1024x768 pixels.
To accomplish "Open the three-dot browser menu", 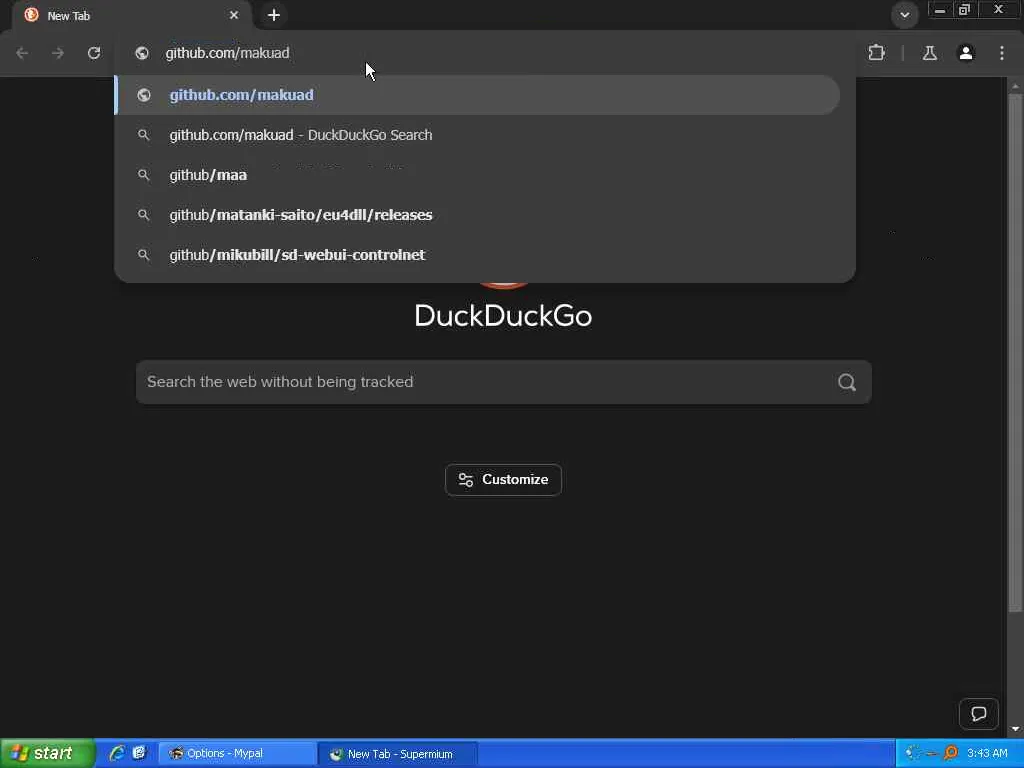I will [x=1002, y=53].
